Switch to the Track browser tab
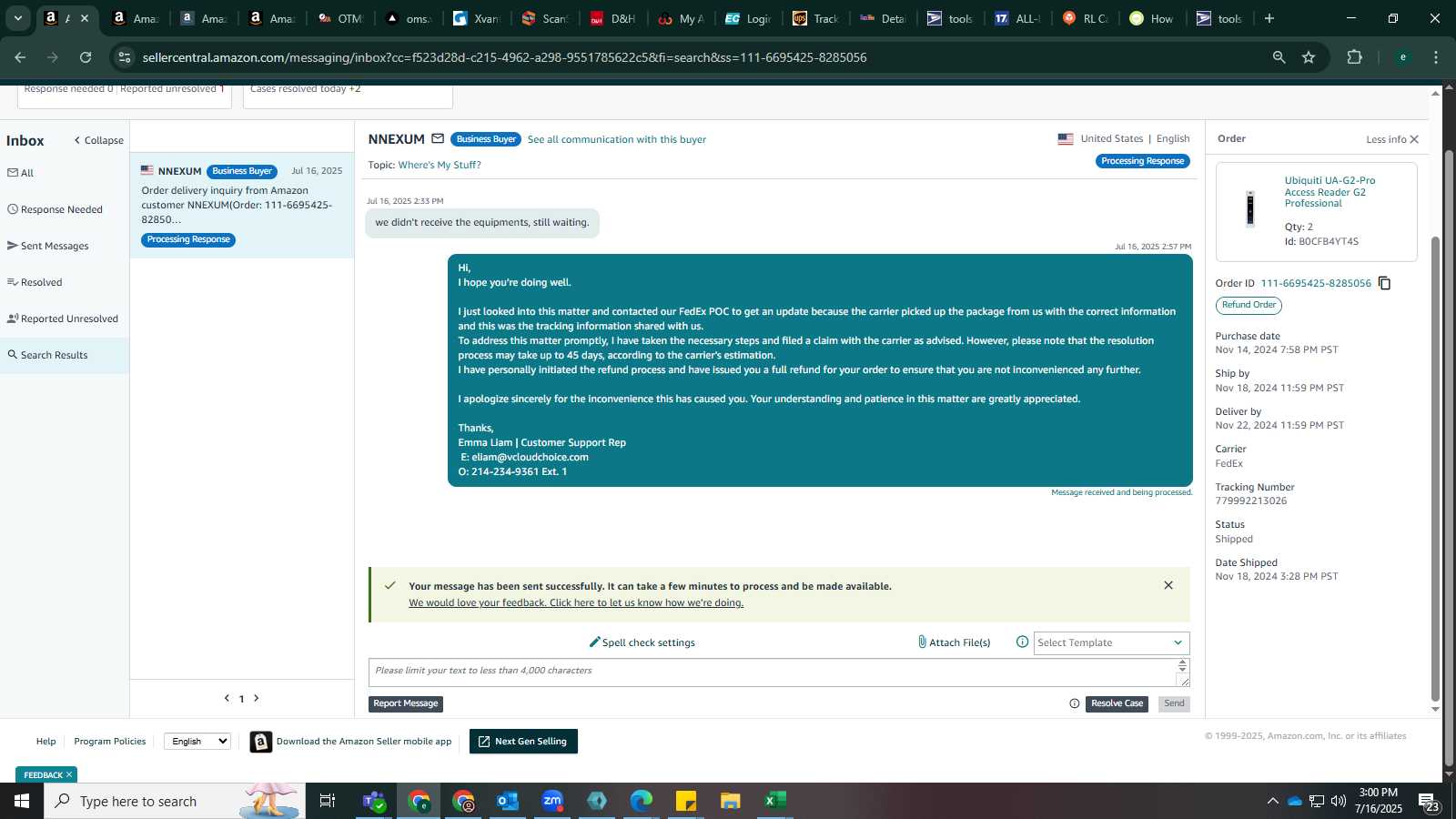This screenshot has width=1456, height=819. point(816,18)
